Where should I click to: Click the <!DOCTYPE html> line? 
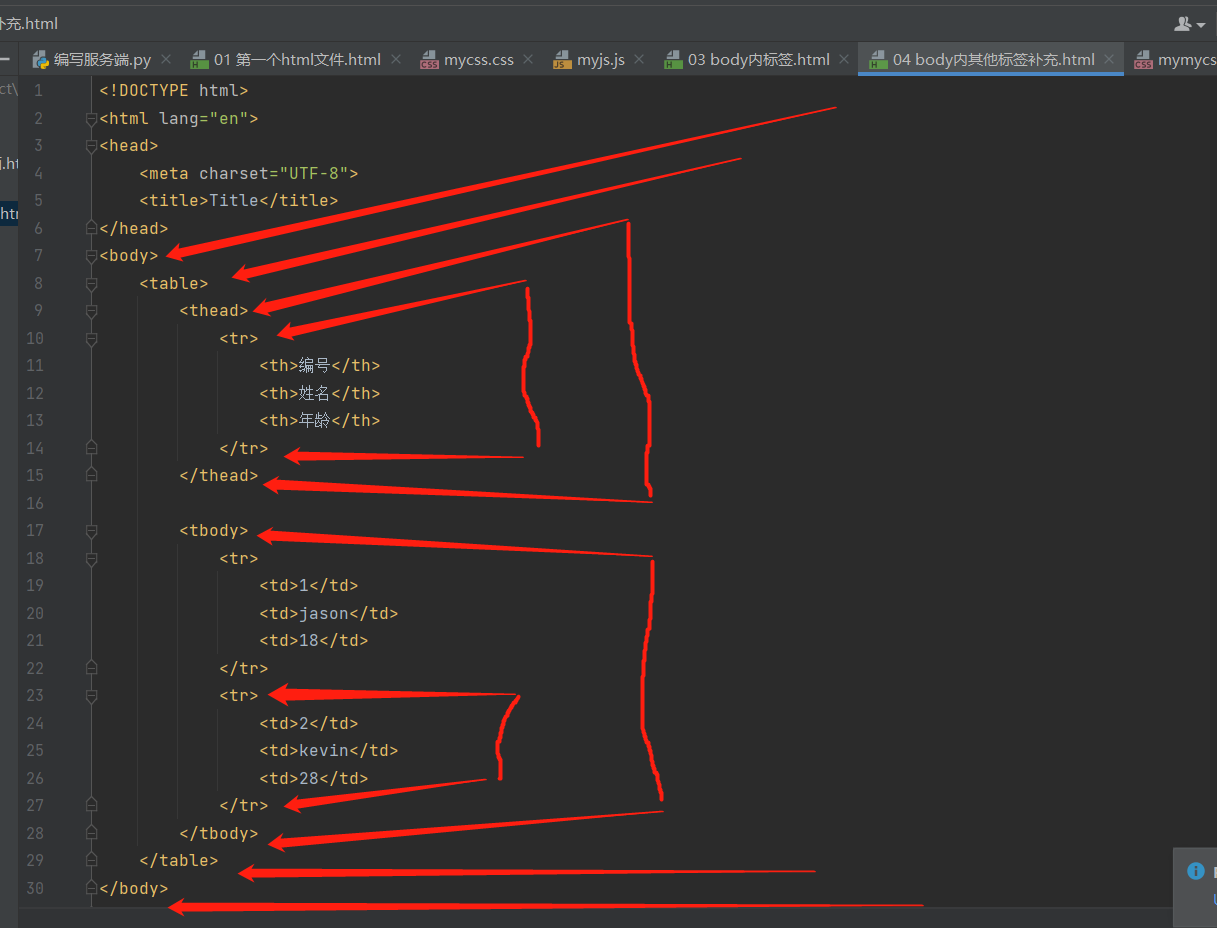(174, 91)
